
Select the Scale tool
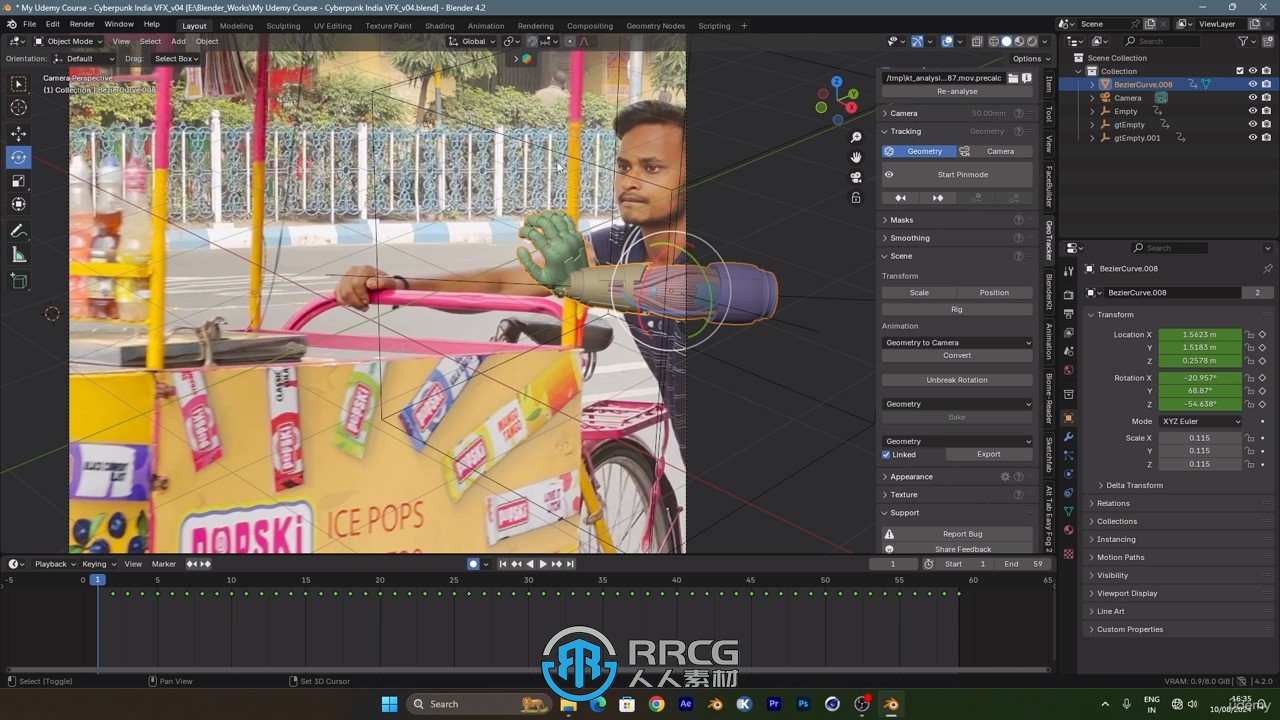click(x=18, y=181)
